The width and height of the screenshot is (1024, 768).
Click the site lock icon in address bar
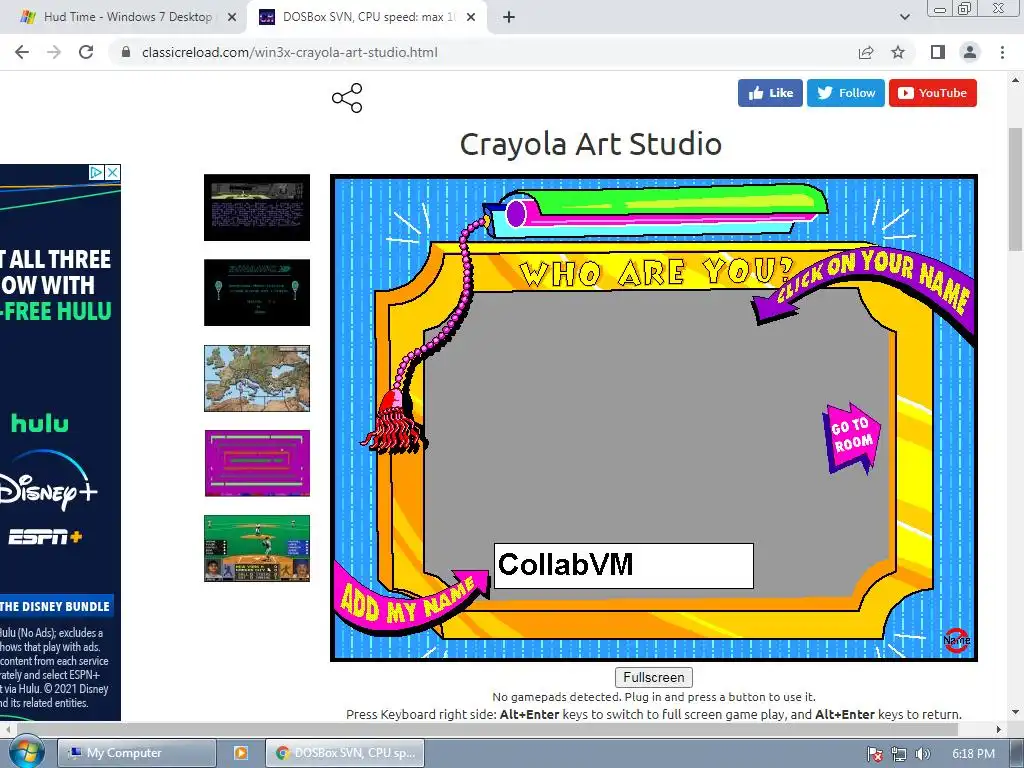pos(126,52)
